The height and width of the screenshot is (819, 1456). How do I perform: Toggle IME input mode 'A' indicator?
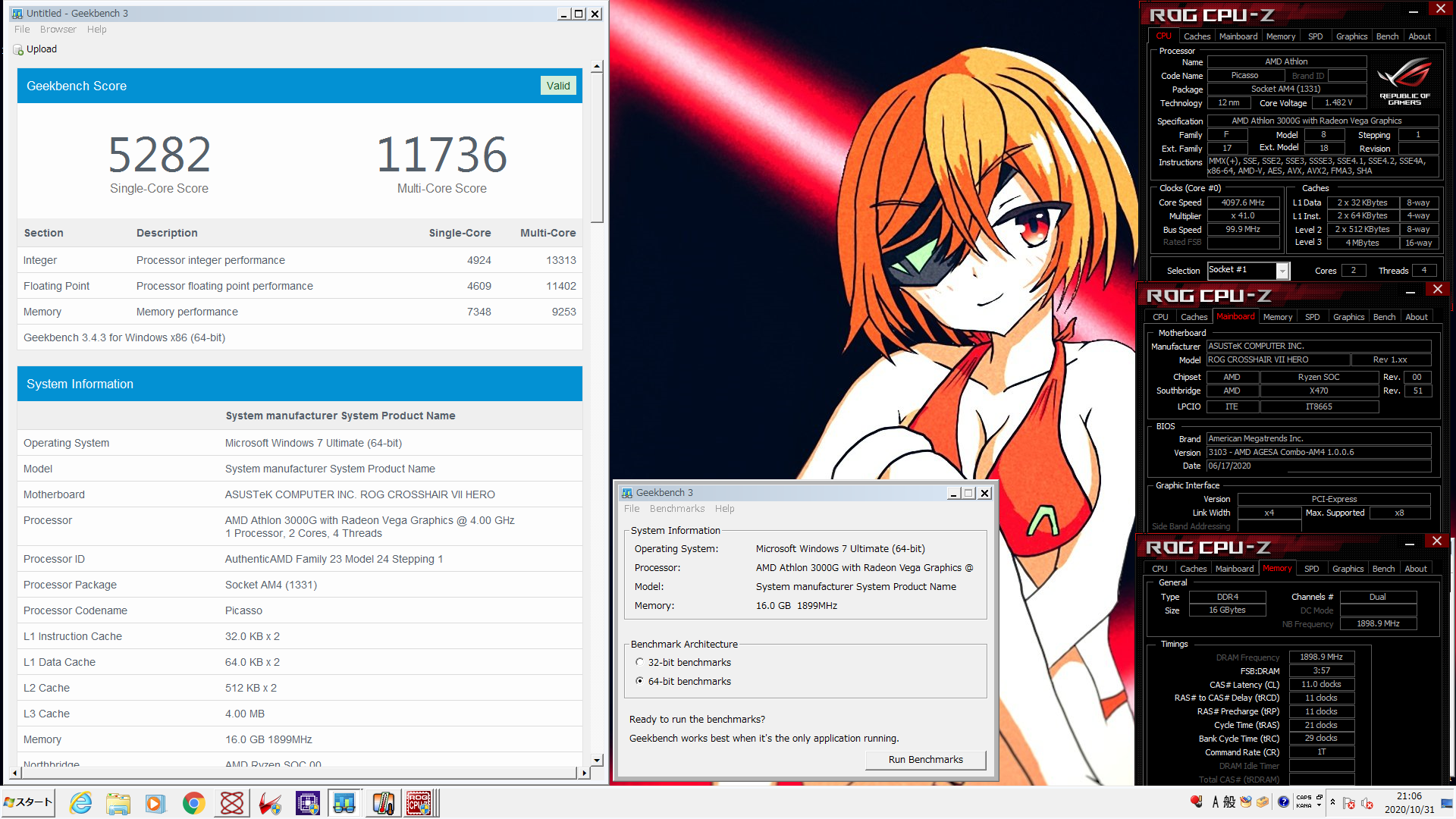(x=1216, y=802)
